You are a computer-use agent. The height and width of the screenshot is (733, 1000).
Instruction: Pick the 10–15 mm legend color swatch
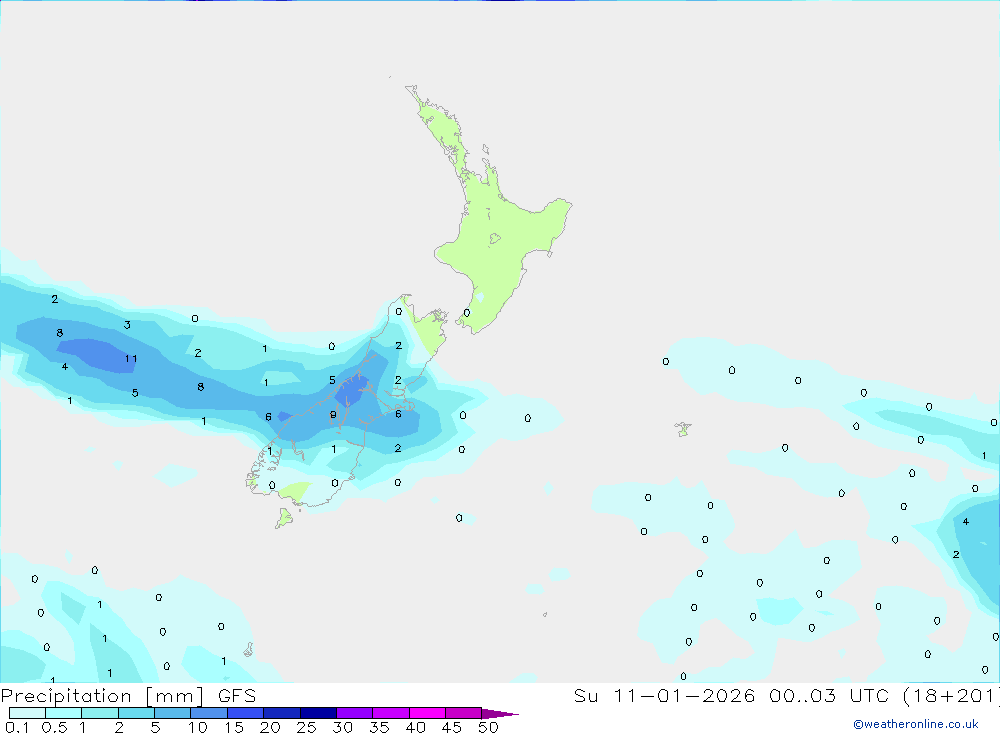[x=209, y=713]
